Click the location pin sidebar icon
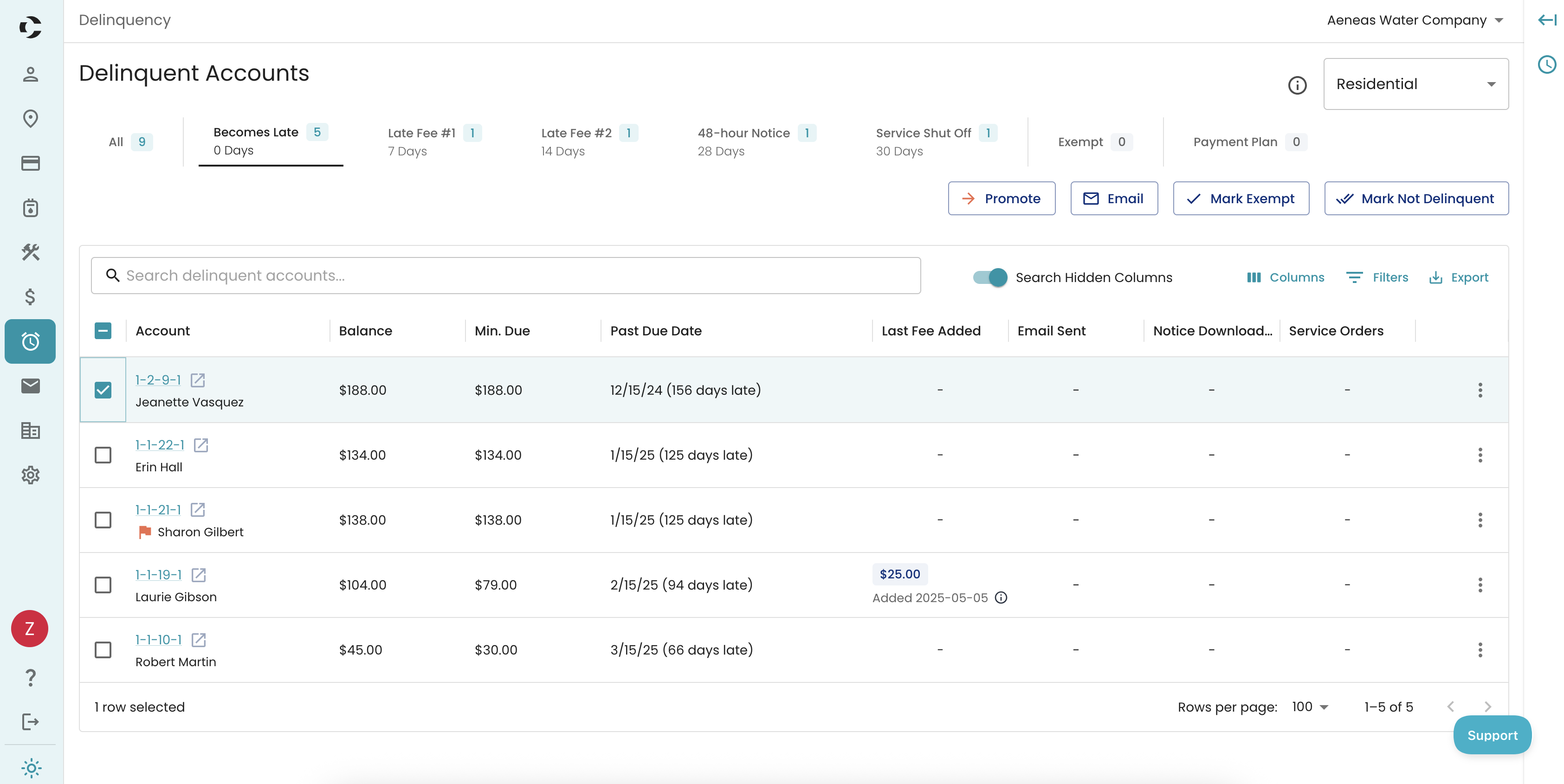This screenshot has width=1564, height=784. pos(30,118)
